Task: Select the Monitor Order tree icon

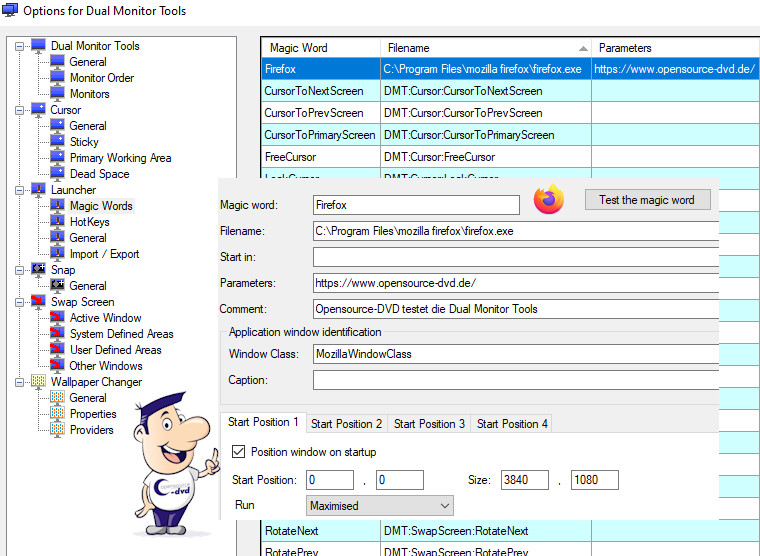Action: click(57, 78)
